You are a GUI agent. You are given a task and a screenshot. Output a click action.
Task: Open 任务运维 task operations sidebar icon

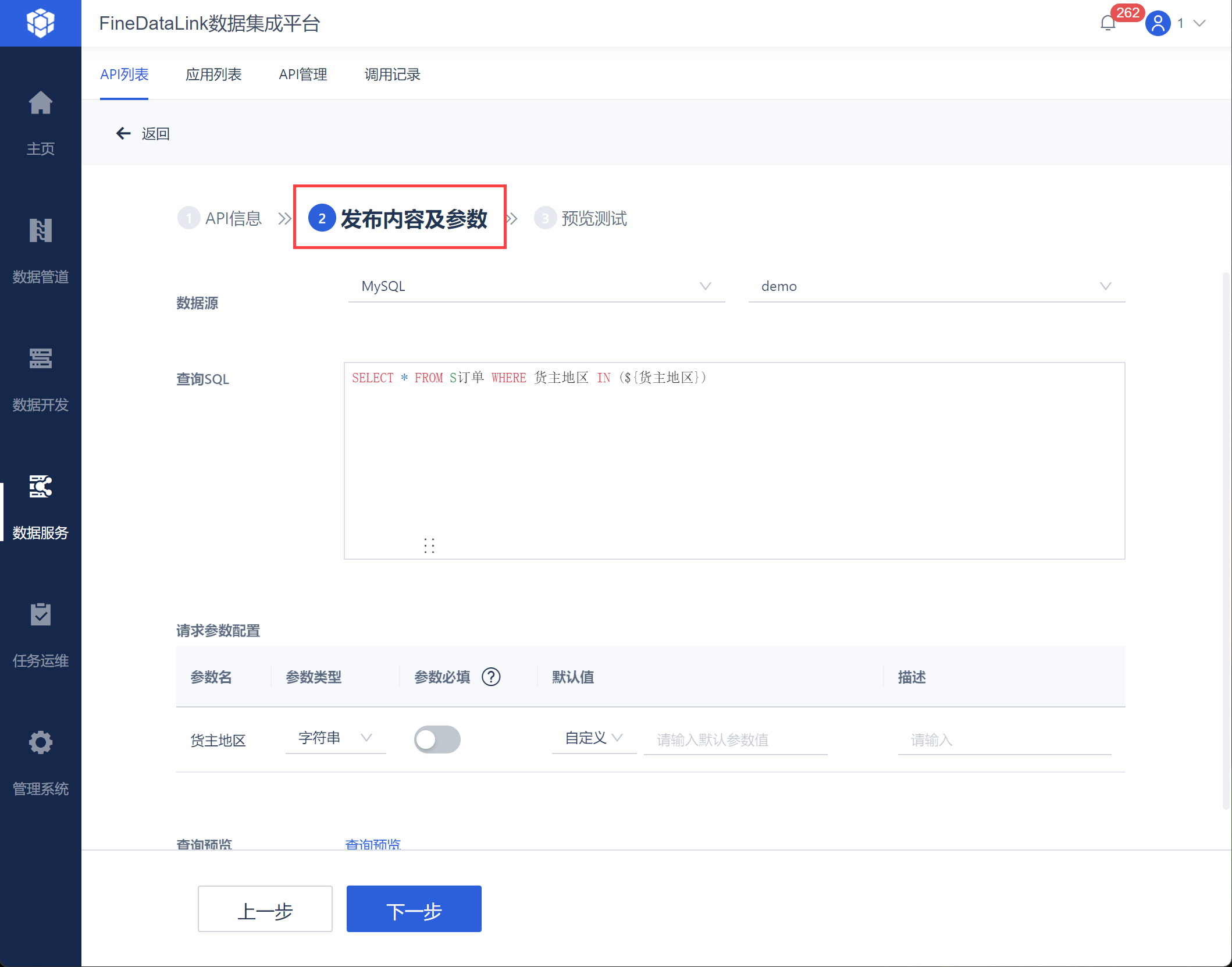40,615
